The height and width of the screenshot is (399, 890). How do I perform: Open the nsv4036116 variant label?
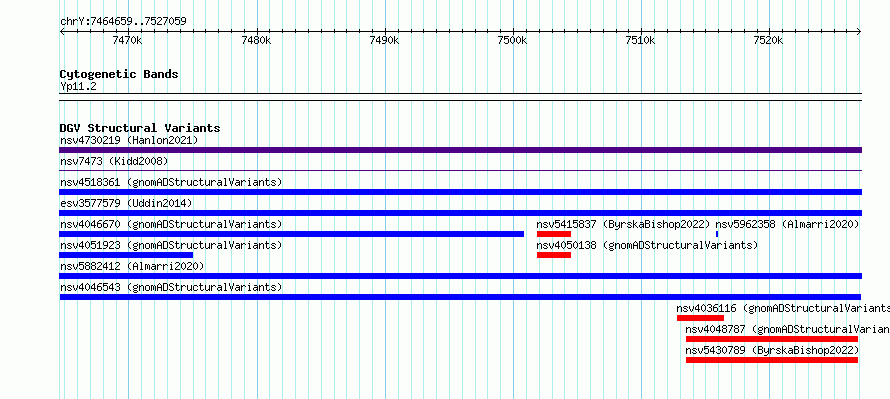pyautogui.click(x=783, y=308)
